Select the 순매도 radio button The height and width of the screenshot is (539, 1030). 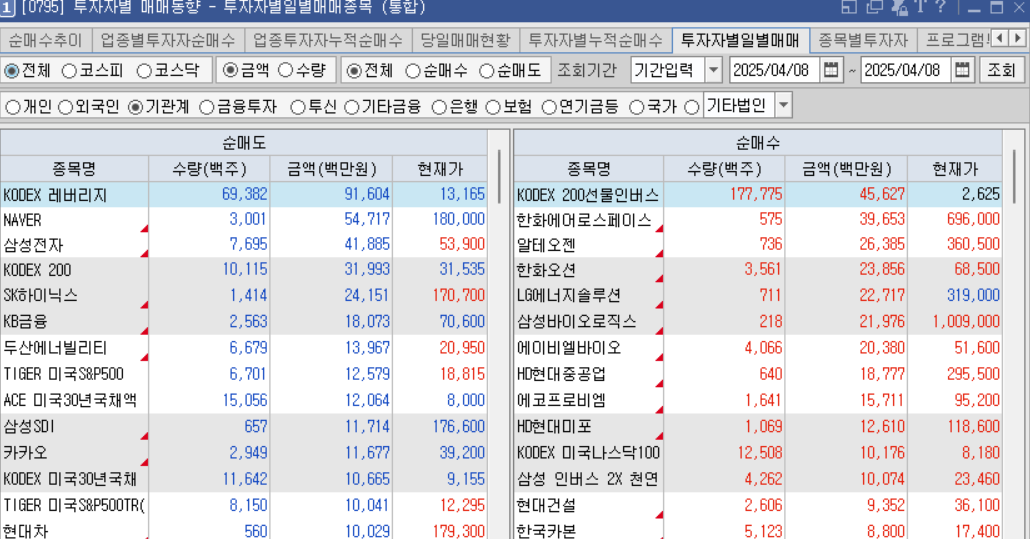point(486,71)
